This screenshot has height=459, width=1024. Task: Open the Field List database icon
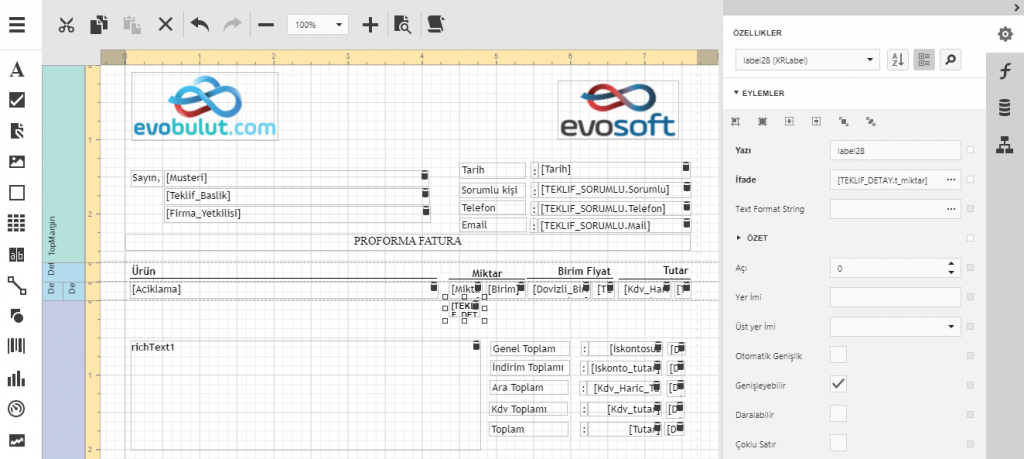[x=1004, y=107]
